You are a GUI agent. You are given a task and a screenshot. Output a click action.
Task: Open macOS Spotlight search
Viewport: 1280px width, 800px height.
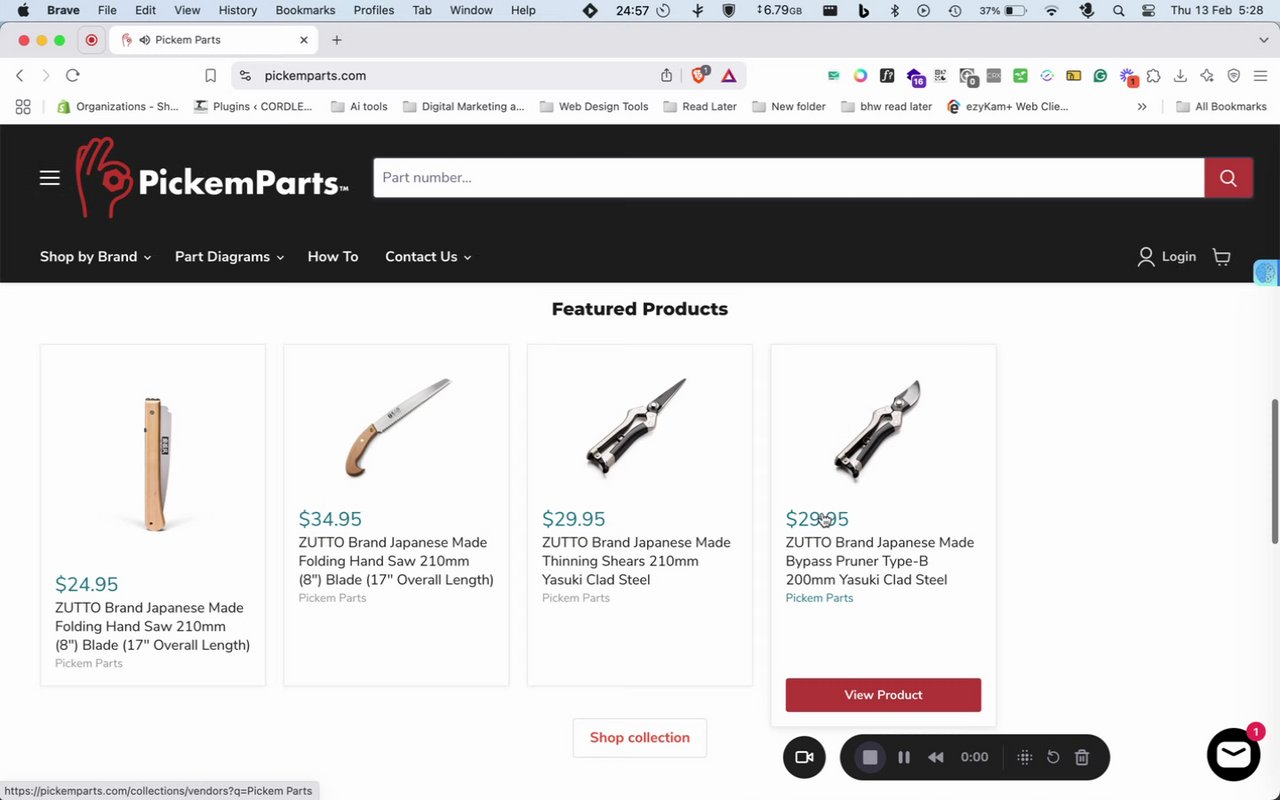coord(1118,10)
